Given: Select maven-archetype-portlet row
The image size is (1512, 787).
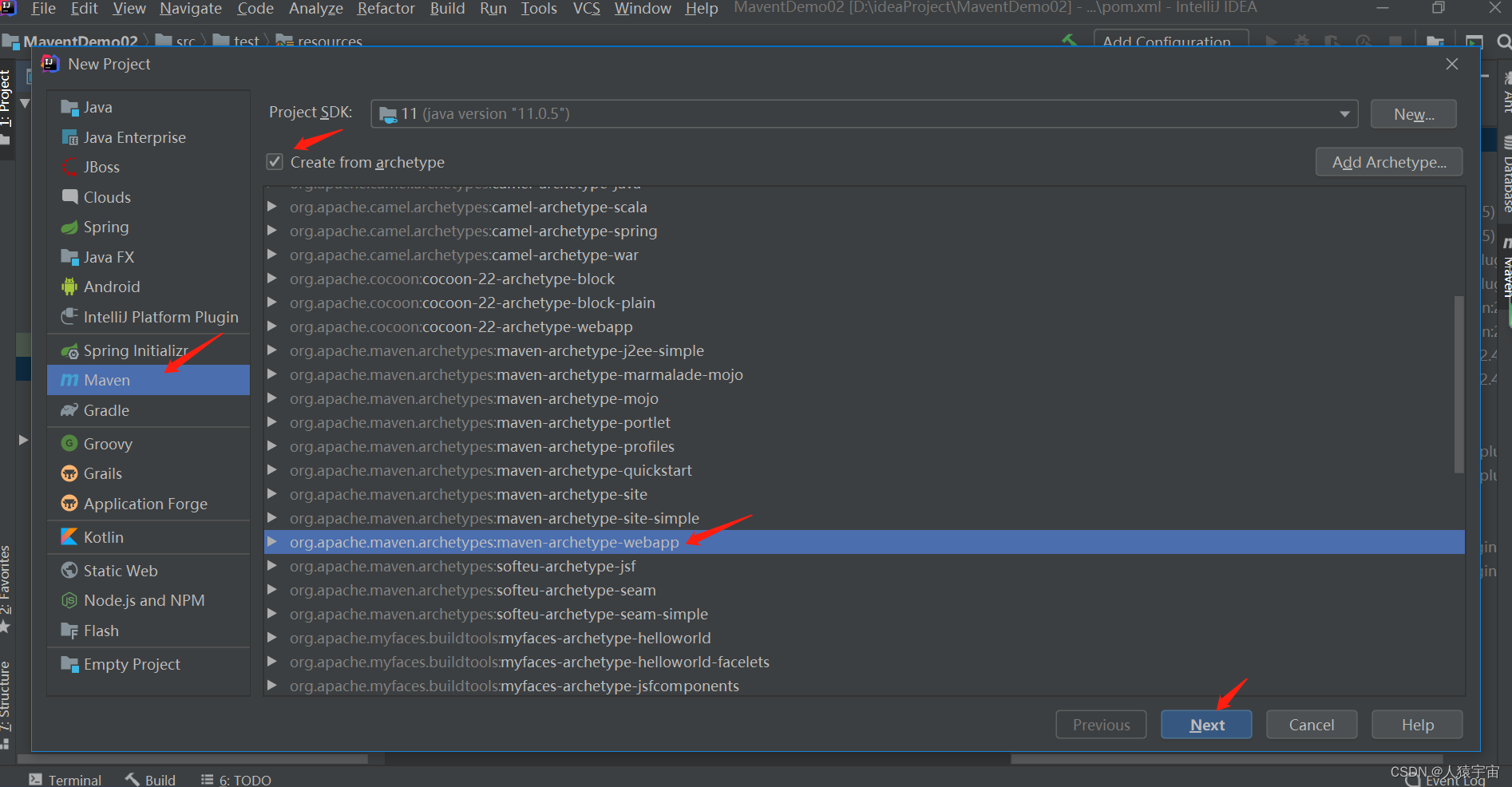Looking at the screenshot, I should (x=864, y=422).
